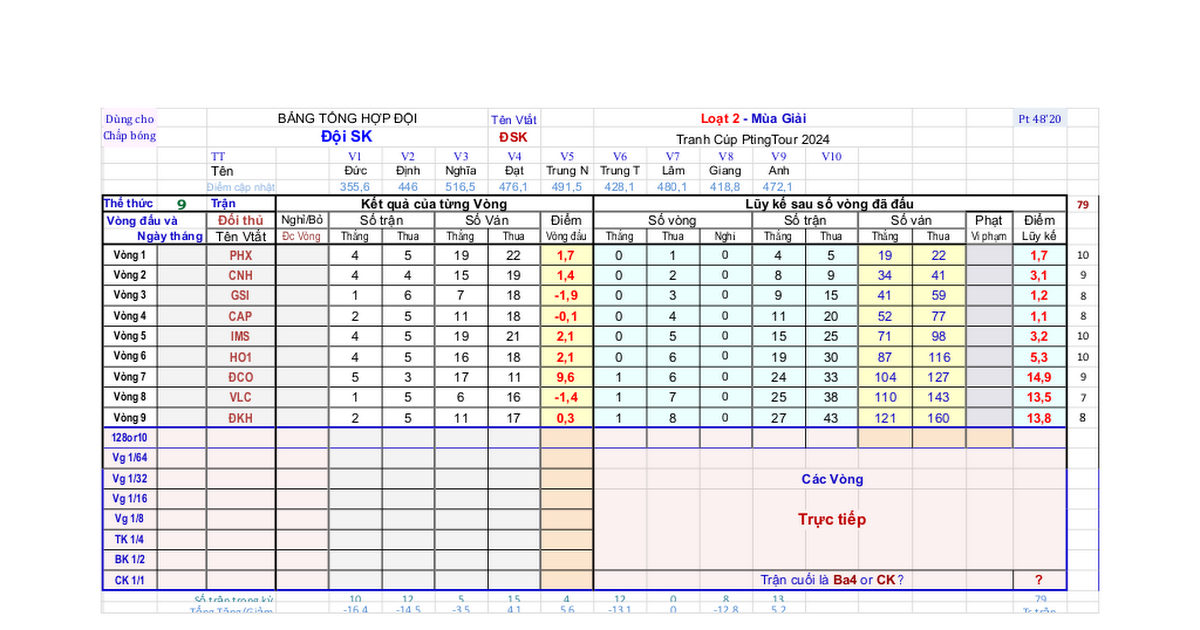Select 'Trận cuối là Ba4 or CK?' cell
This screenshot has height=630, width=1200.
point(832,580)
